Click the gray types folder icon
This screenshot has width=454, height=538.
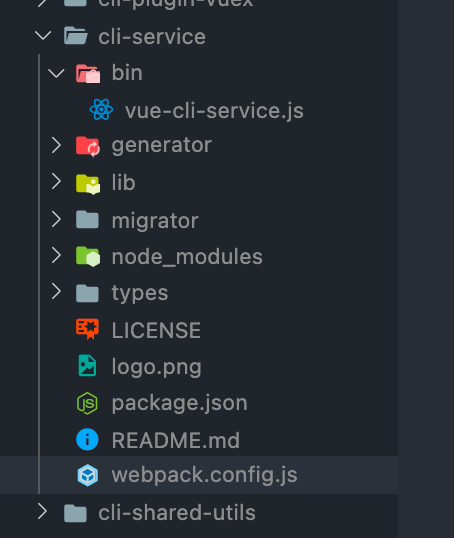(x=87, y=293)
